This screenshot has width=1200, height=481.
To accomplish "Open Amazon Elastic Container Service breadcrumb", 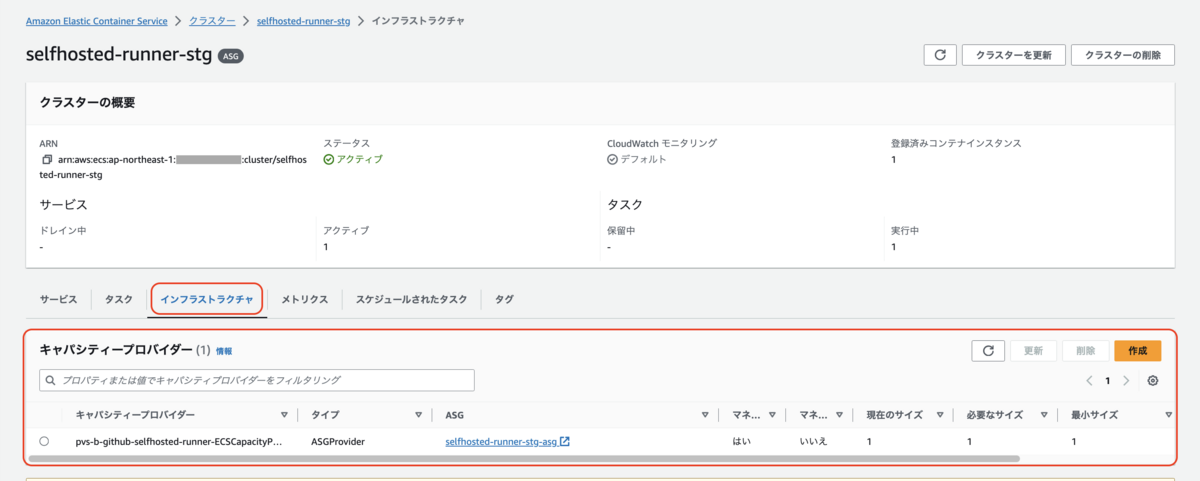I will [96, 21].
